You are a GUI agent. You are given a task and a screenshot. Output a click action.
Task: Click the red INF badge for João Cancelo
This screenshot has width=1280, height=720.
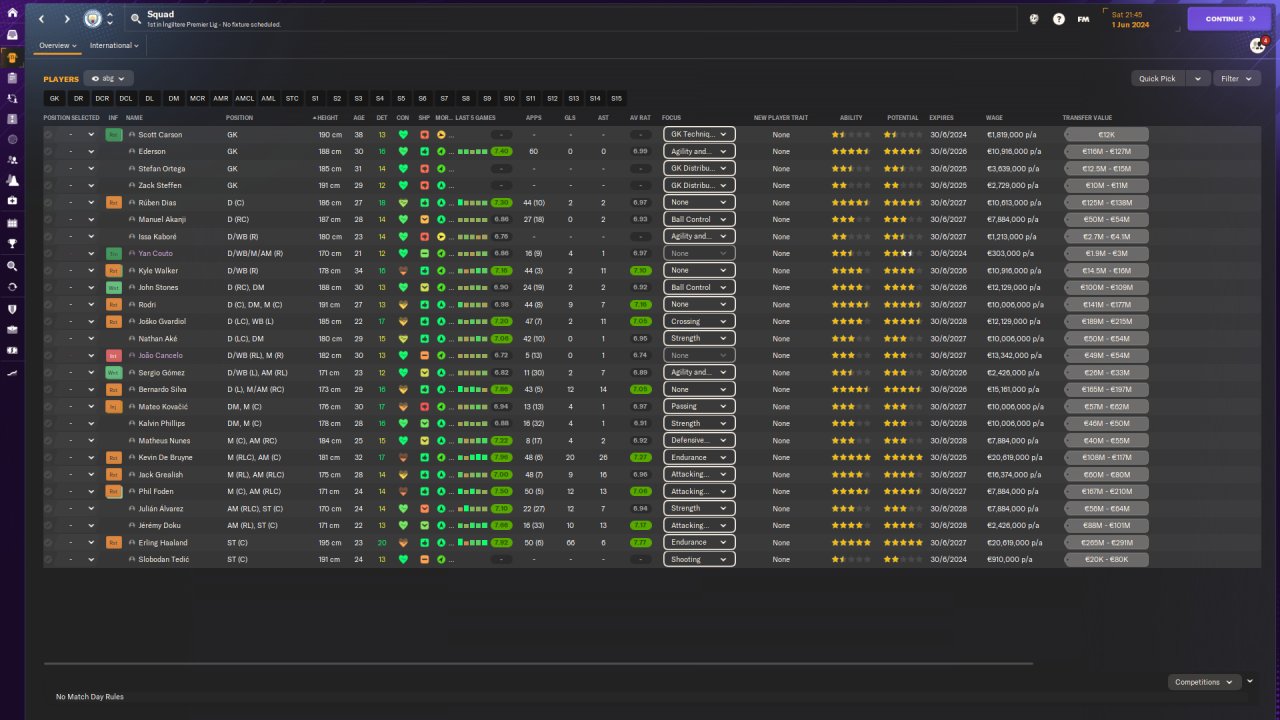(x=113, y=355)
